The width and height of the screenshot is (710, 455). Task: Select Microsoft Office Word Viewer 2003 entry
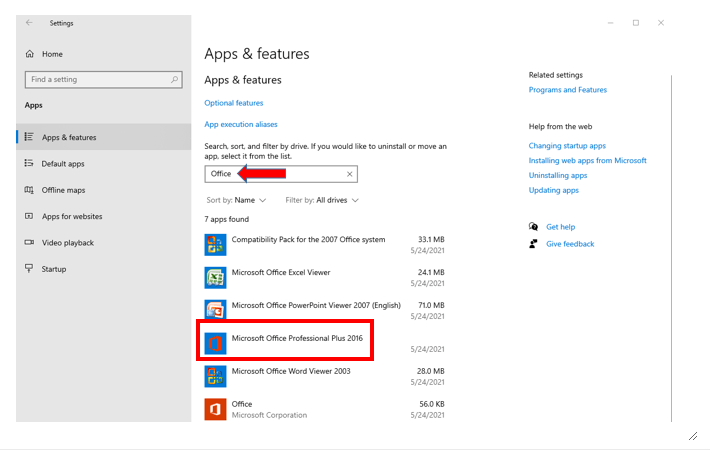(x=324, y=376)
